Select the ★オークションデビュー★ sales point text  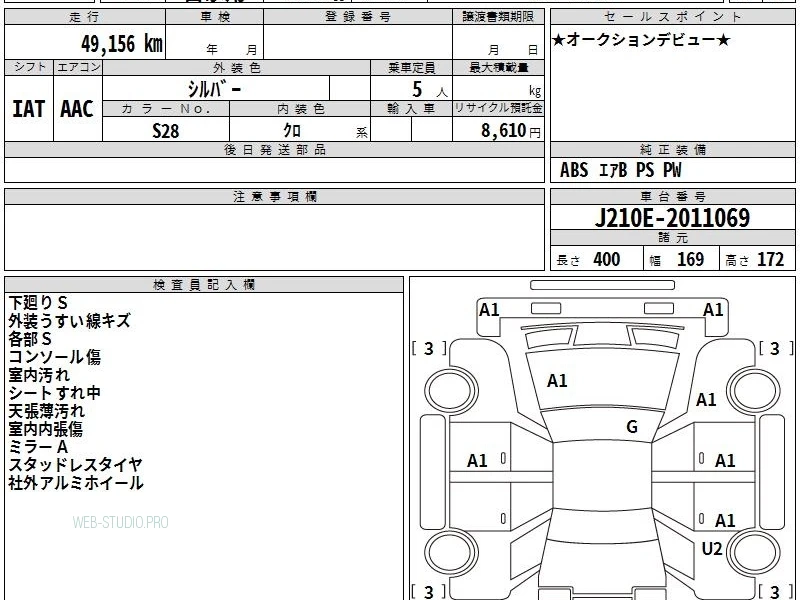click(x=641, y=40)
